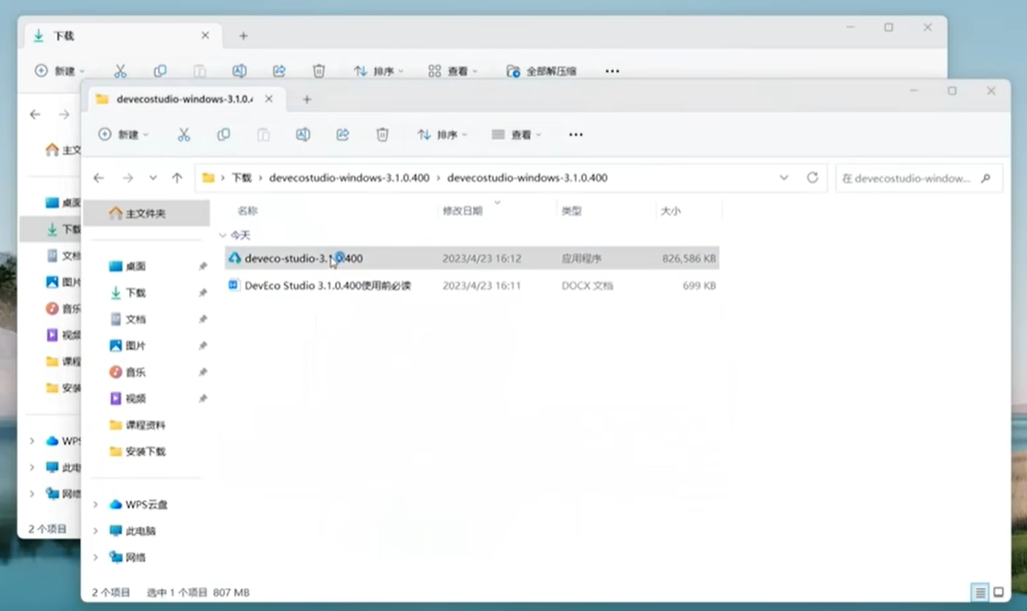
Task: Open the 新建 menu in front window
Action: pos(123,134)
